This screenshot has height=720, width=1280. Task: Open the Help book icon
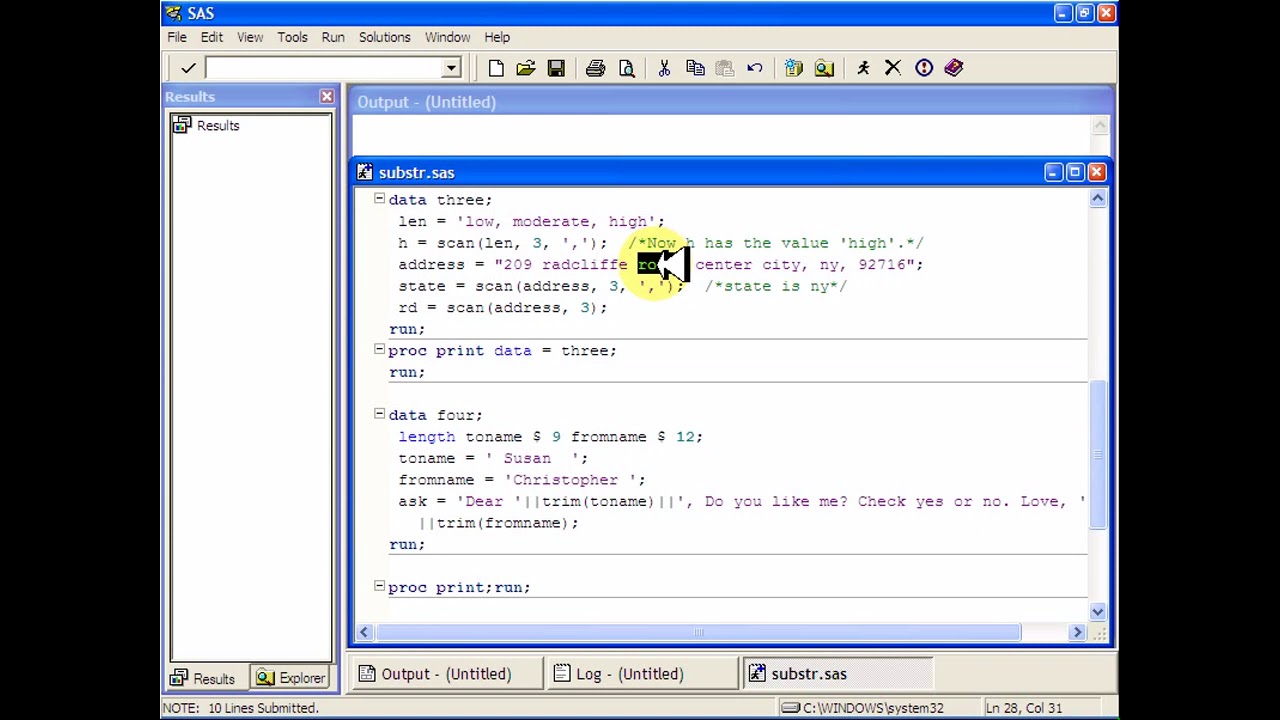(x=954, y=68)
